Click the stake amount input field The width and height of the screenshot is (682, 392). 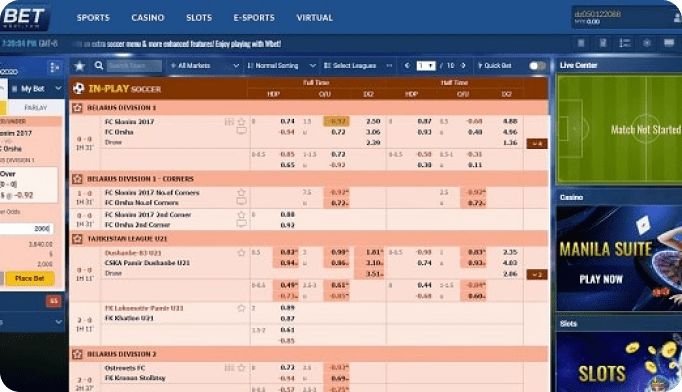(x=26, y=228)
